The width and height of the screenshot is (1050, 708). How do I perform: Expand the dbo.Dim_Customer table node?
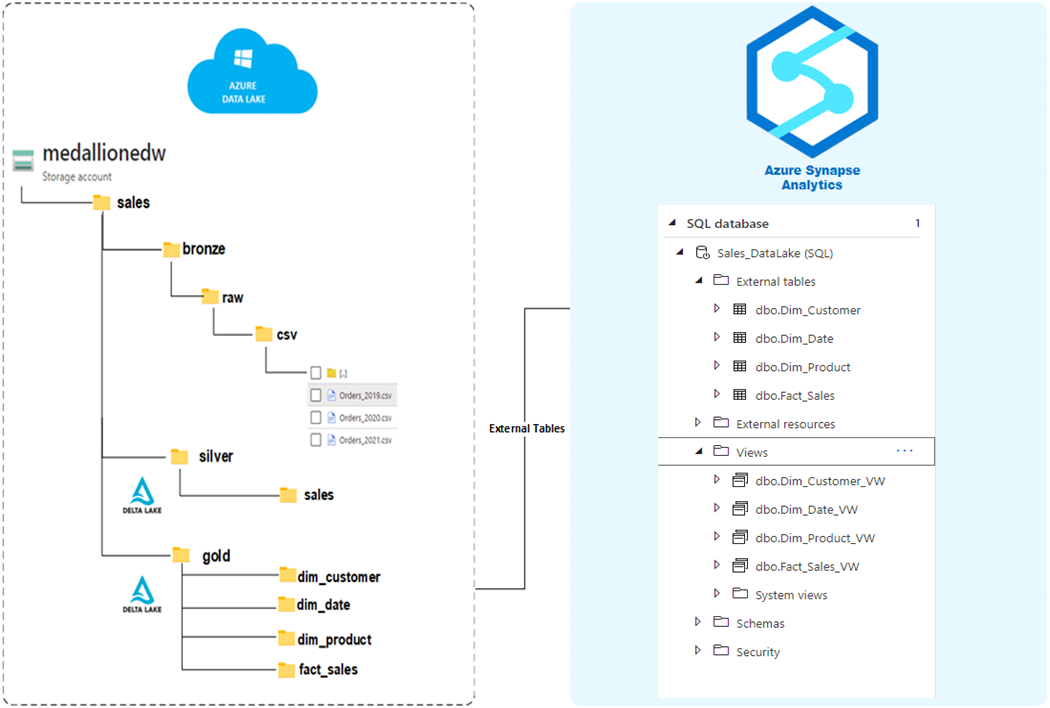[716, 309]
